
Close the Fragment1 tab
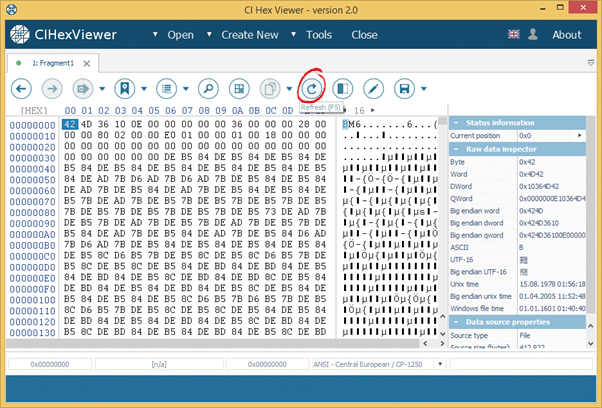(x=87, y=64)
